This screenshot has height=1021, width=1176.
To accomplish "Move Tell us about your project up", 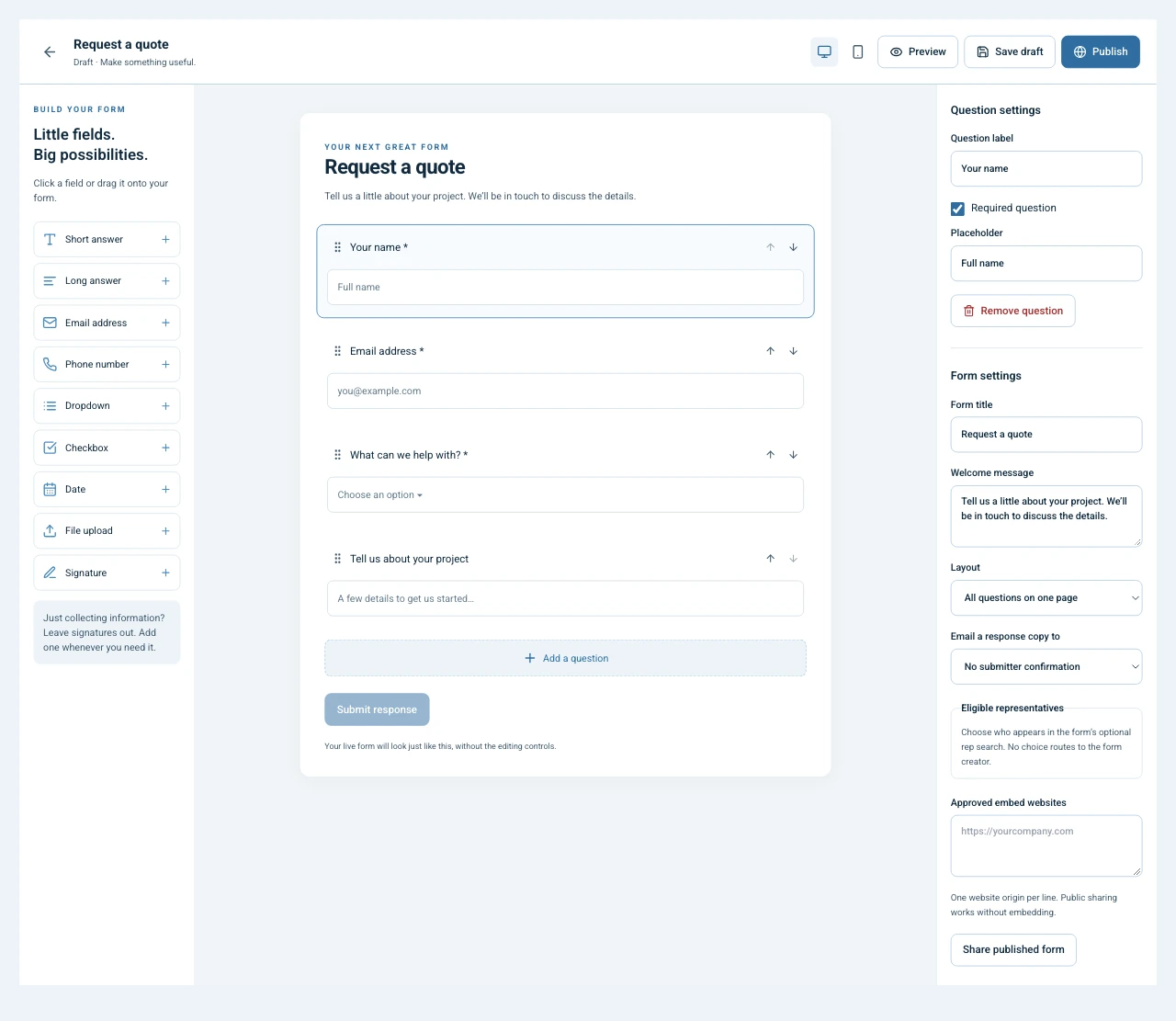I will 770,559.
